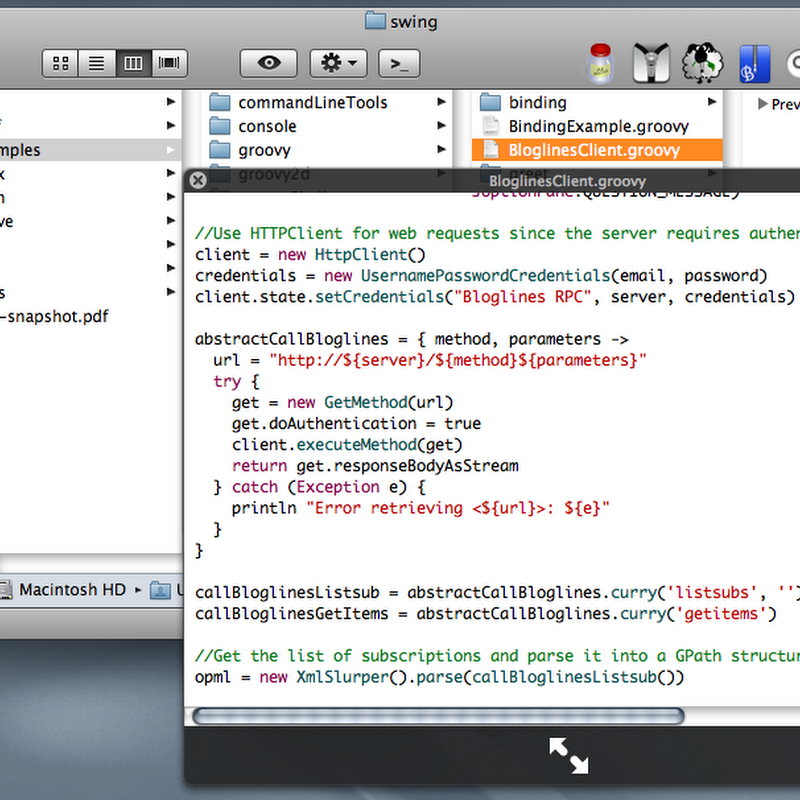
Task: Click the callBloglinesGetItems code line
Action: pyautogui.click(x=486, y=613)
